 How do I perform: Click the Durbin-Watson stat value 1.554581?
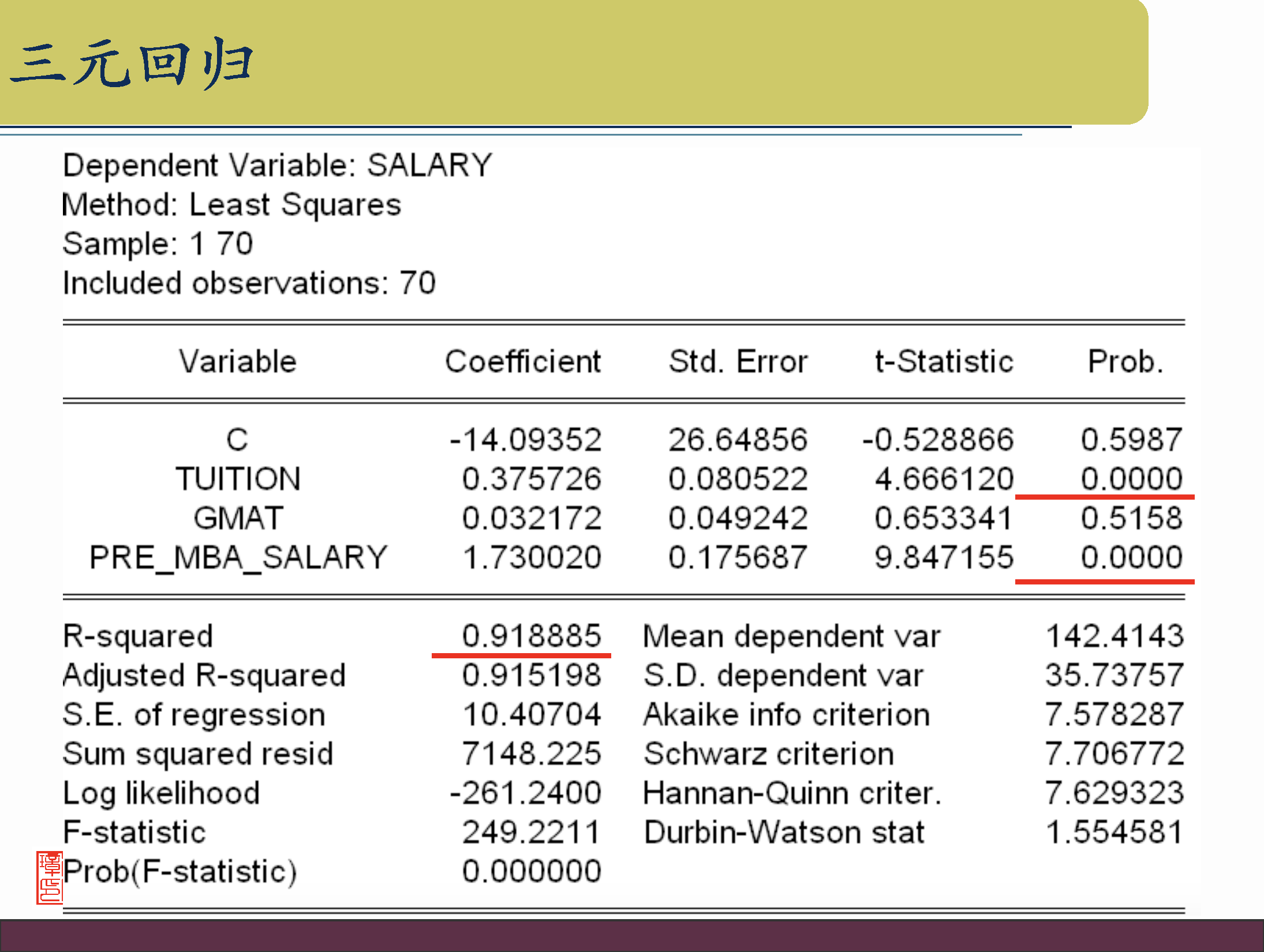1115,832
